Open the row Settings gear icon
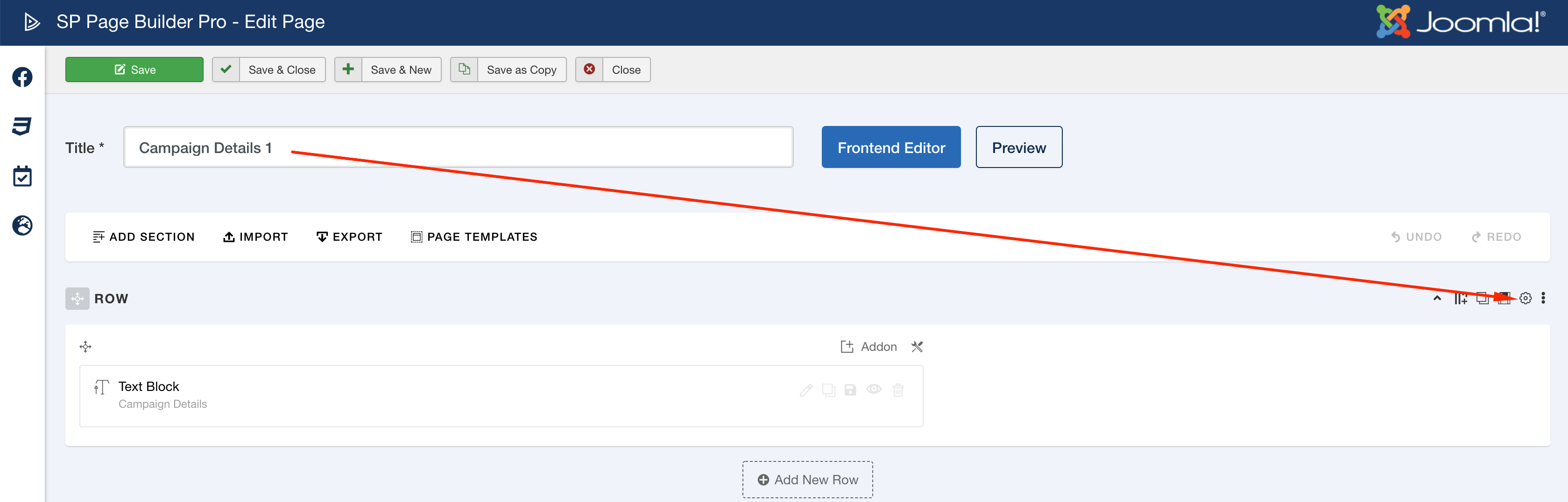This screenshot has width=1568, height=502. [x=1525, y=298]
